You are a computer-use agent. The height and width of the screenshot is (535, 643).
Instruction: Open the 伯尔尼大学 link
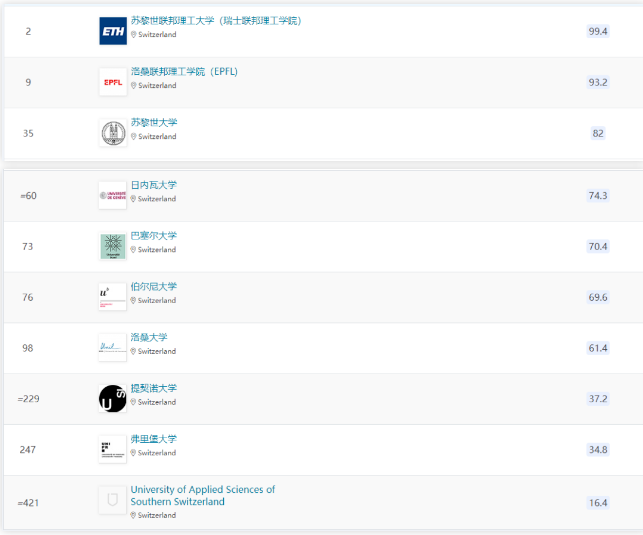click(x=154, y=287)
